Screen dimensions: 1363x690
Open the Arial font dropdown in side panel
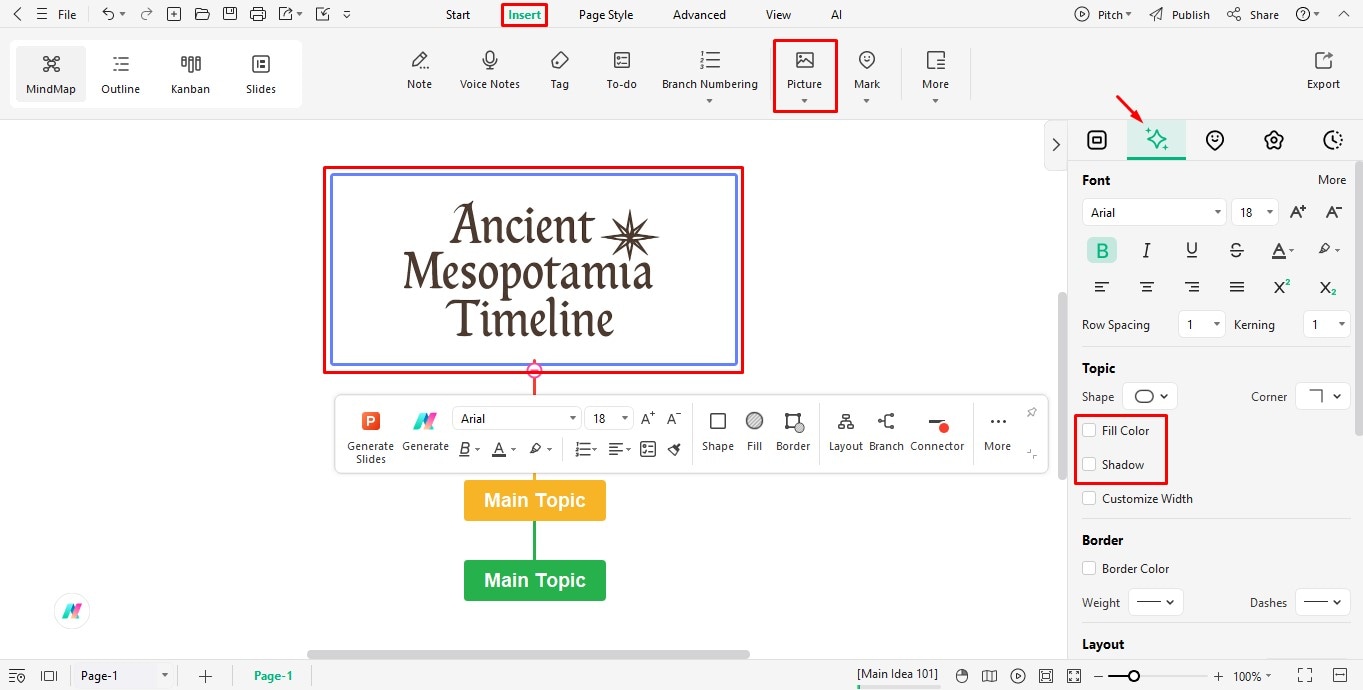1154,212
